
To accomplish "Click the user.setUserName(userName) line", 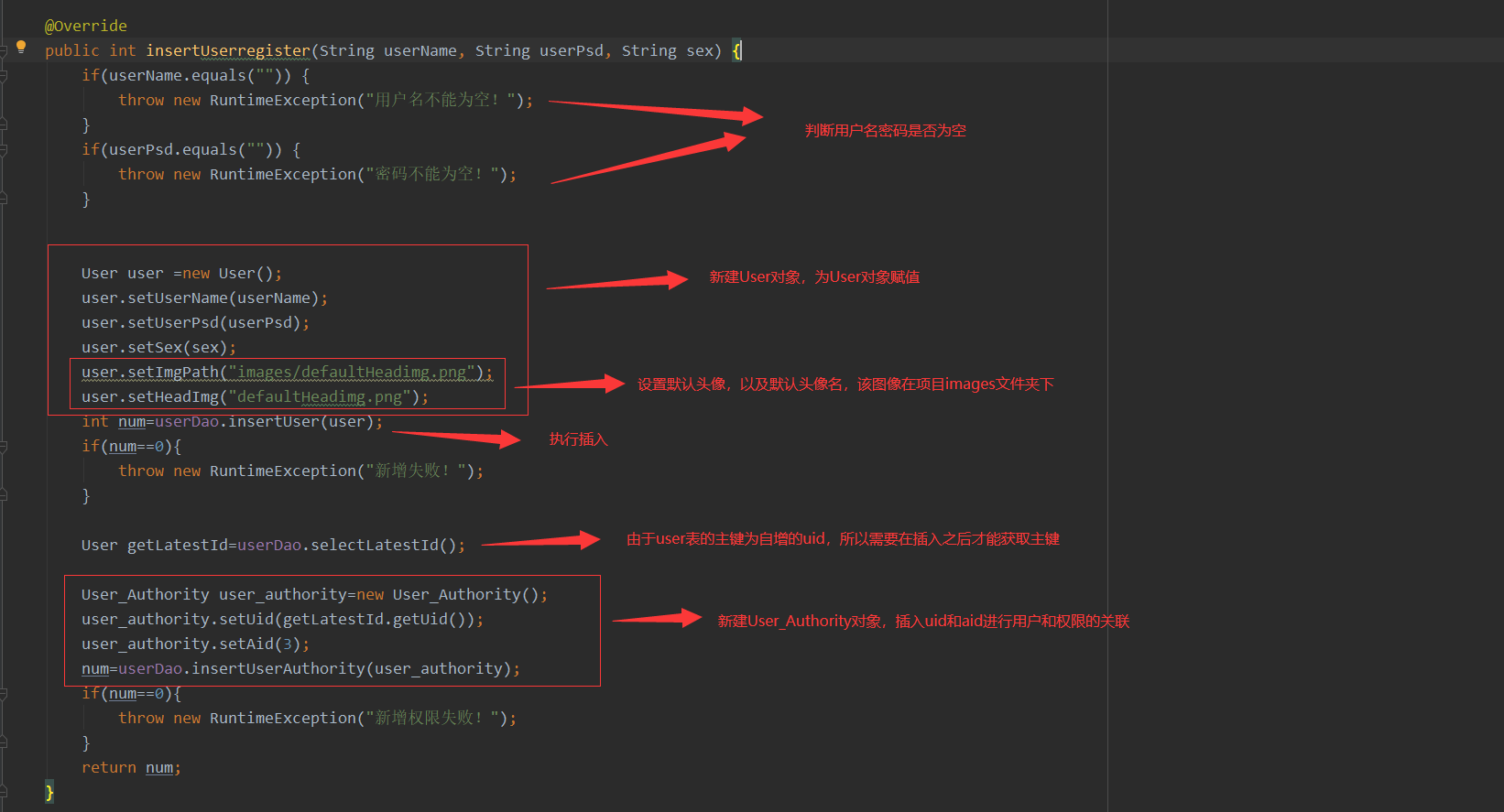I will [204, 298].
